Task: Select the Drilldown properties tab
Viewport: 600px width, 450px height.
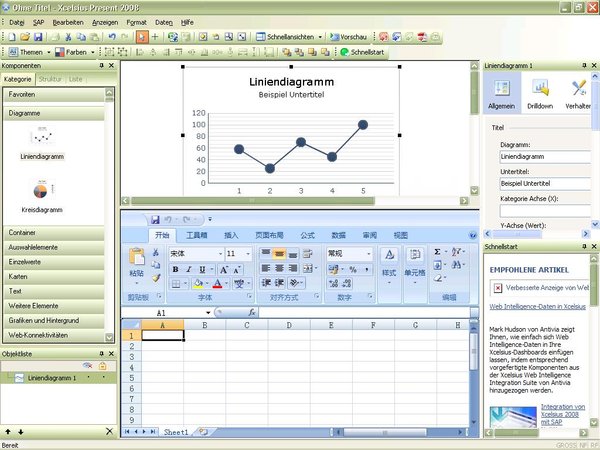Action: tap(540, 94)
